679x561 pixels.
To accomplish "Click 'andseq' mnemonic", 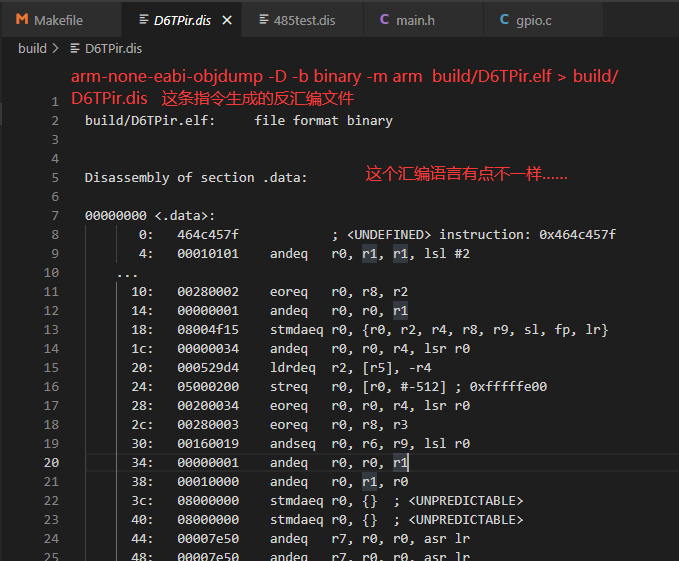I will coord(293,444).
